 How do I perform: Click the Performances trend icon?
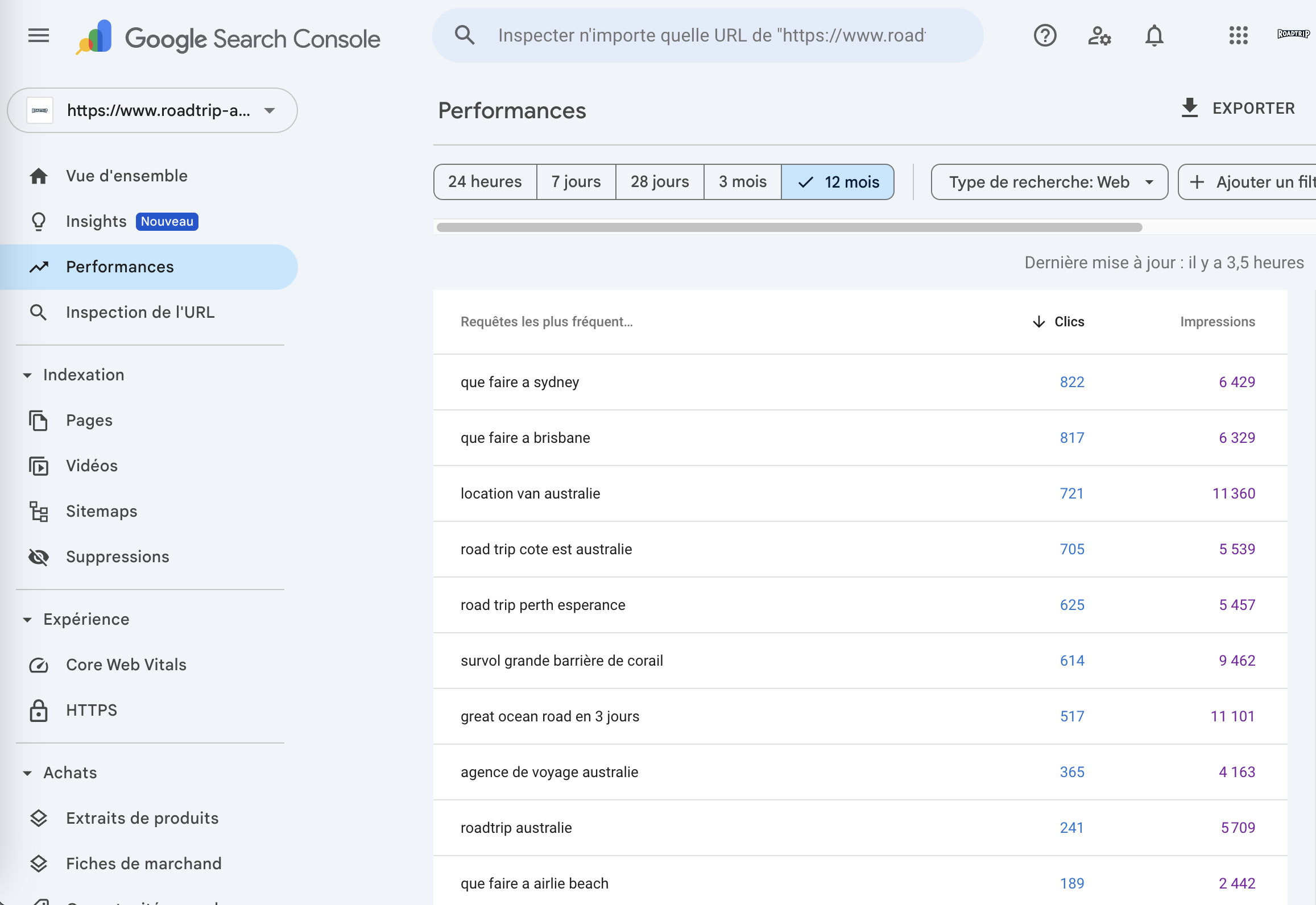tap(39, 267)
